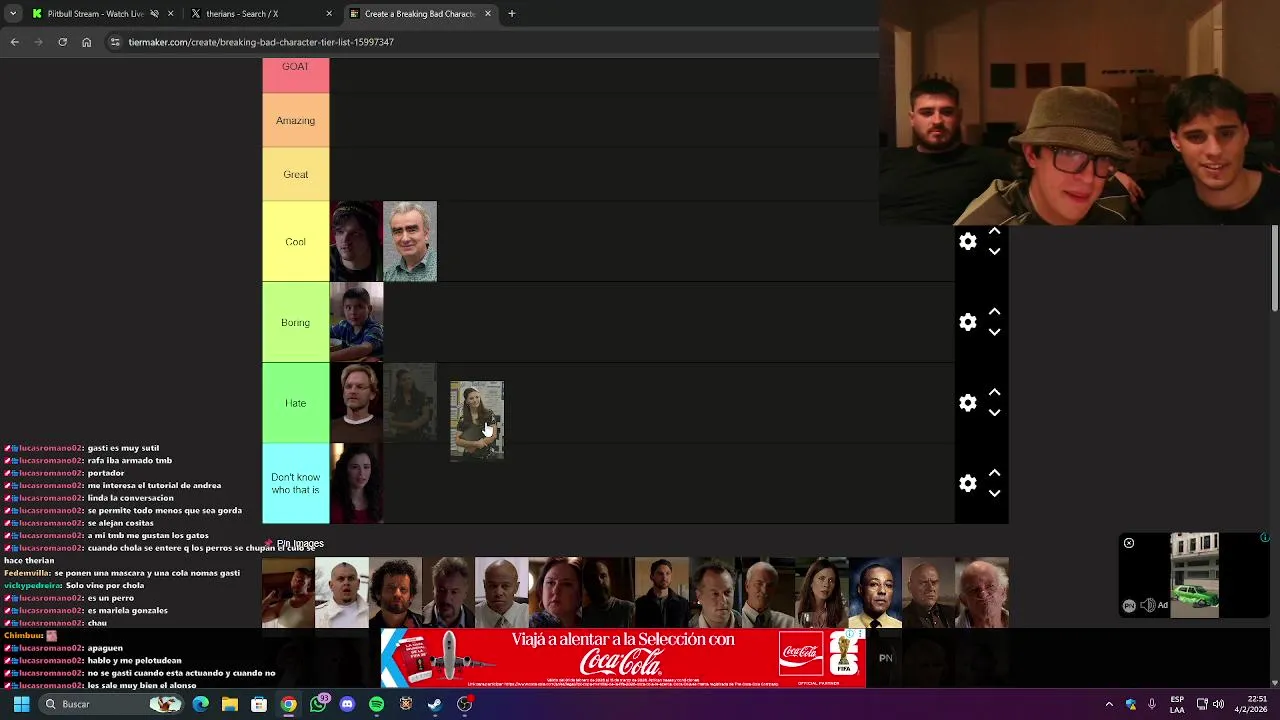Open settings gear for Don't know tier
The width and height of the screenshot is (1280, 720).
click(x=967, y=483)
